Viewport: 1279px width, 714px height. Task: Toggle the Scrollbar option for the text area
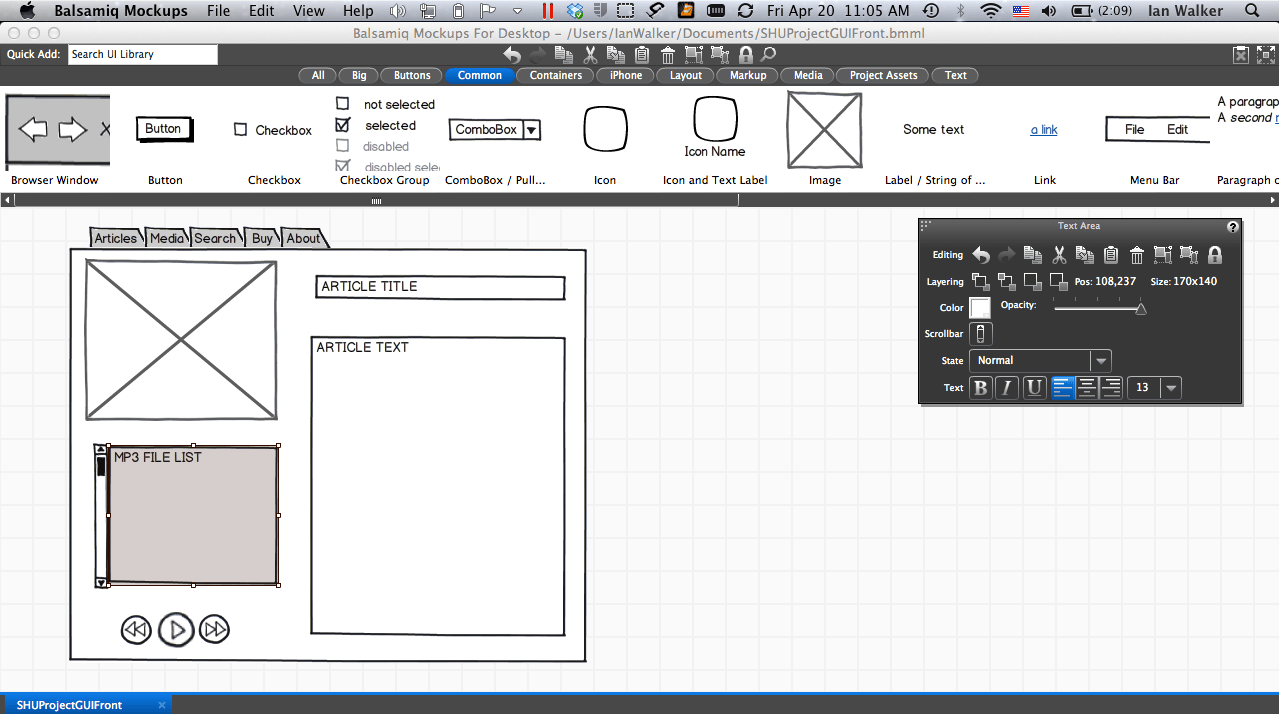[x=980, y=334]
